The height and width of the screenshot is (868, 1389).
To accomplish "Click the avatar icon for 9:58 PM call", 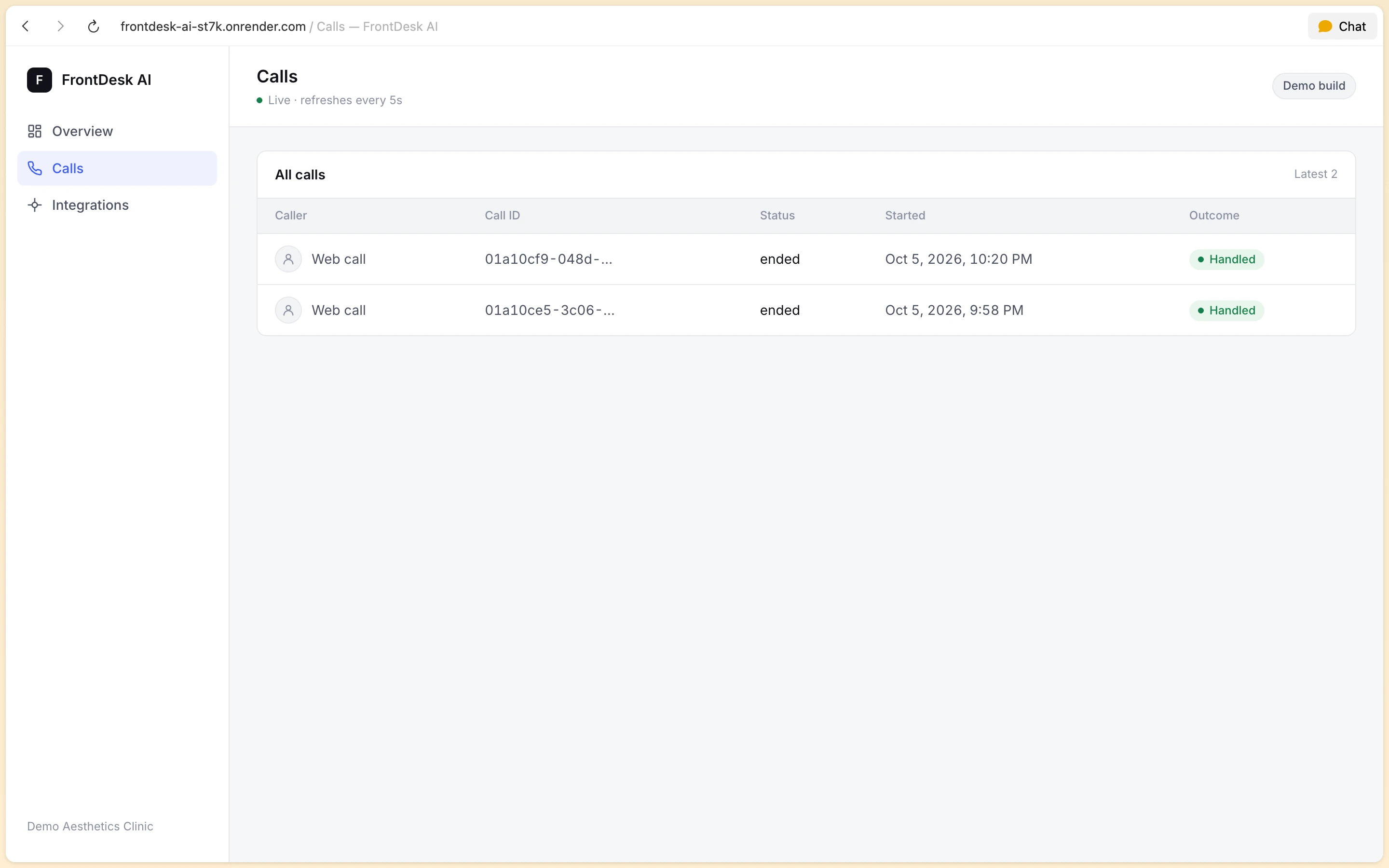I will click(x=288, y=310).
